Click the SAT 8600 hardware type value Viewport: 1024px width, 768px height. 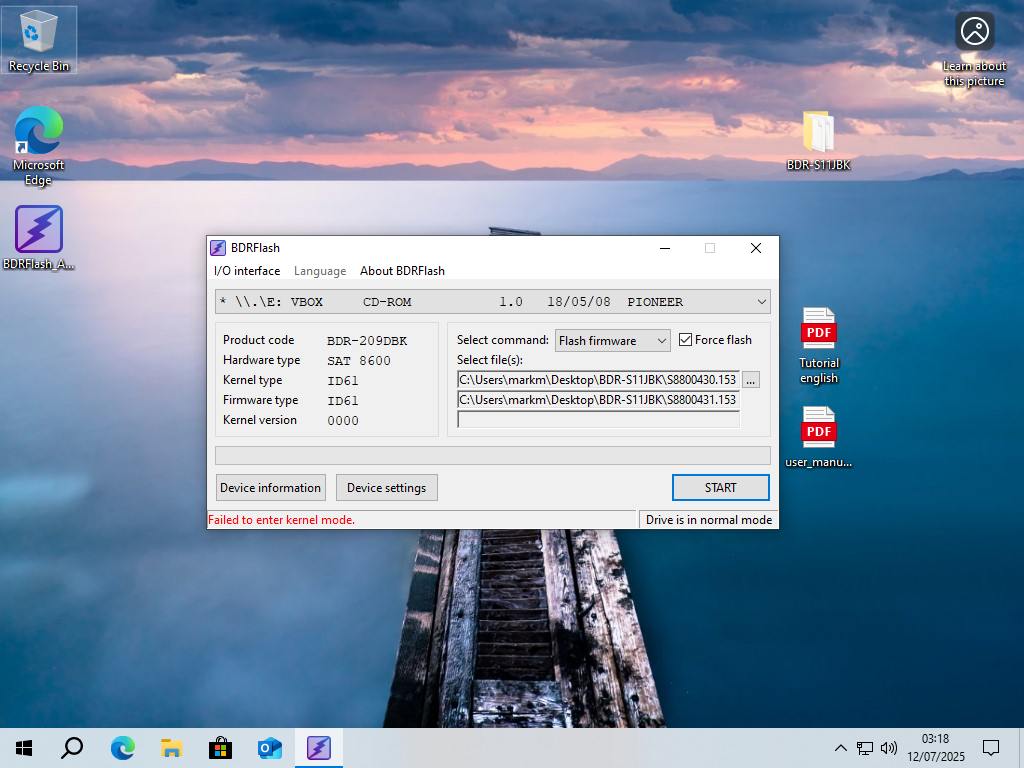click(359, 360)
